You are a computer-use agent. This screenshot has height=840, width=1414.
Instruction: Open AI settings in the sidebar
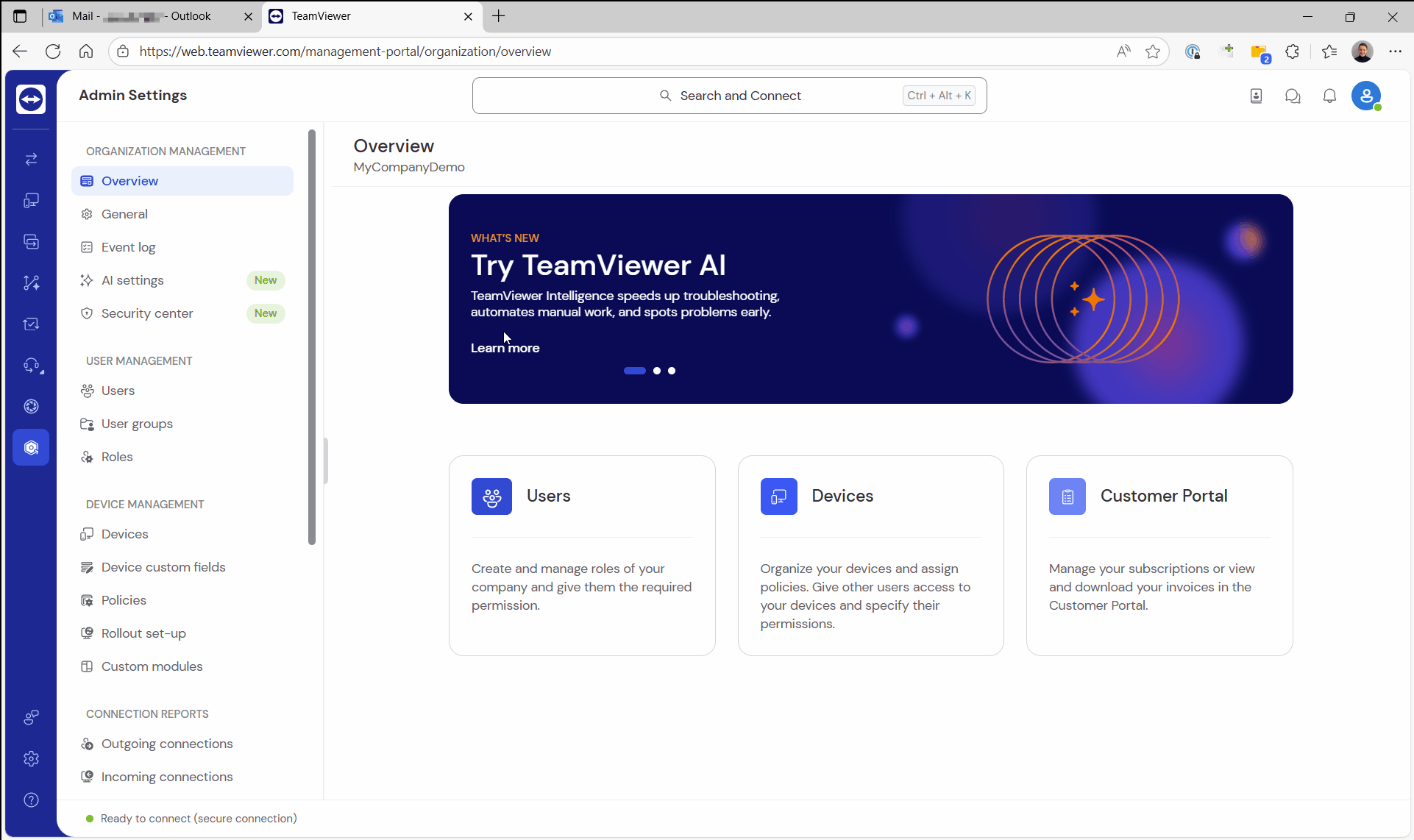click(132, 280)
